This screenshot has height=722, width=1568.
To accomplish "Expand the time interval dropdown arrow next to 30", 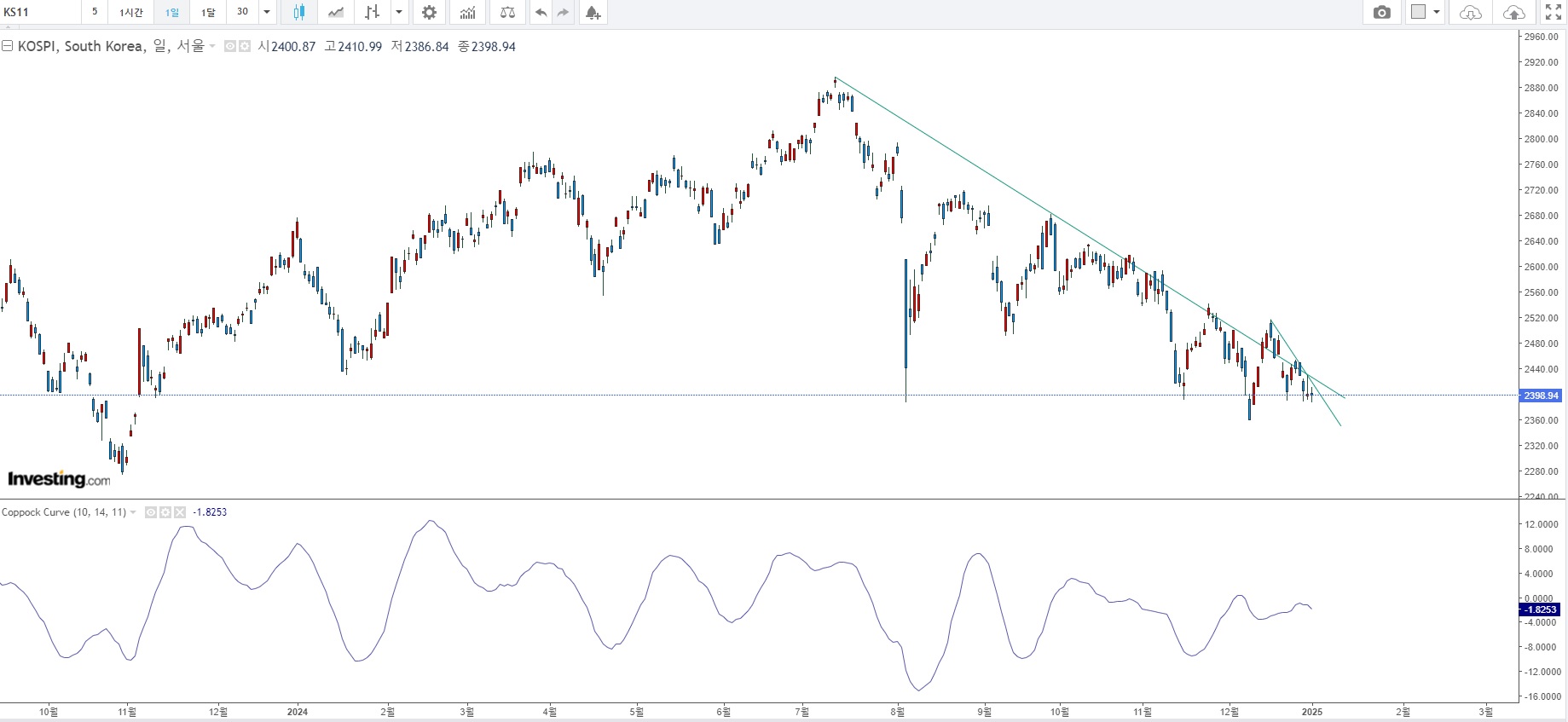I will tap(267, 12).
